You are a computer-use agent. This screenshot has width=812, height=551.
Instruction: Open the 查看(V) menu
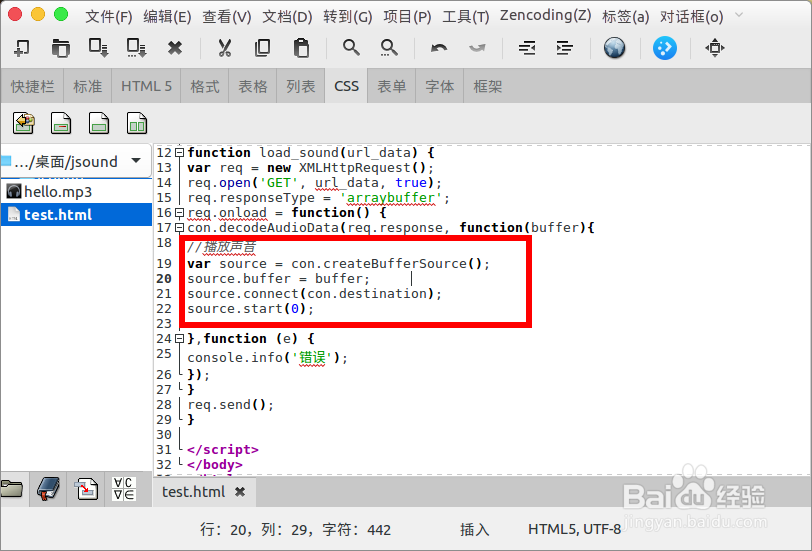tap(226, 17)
